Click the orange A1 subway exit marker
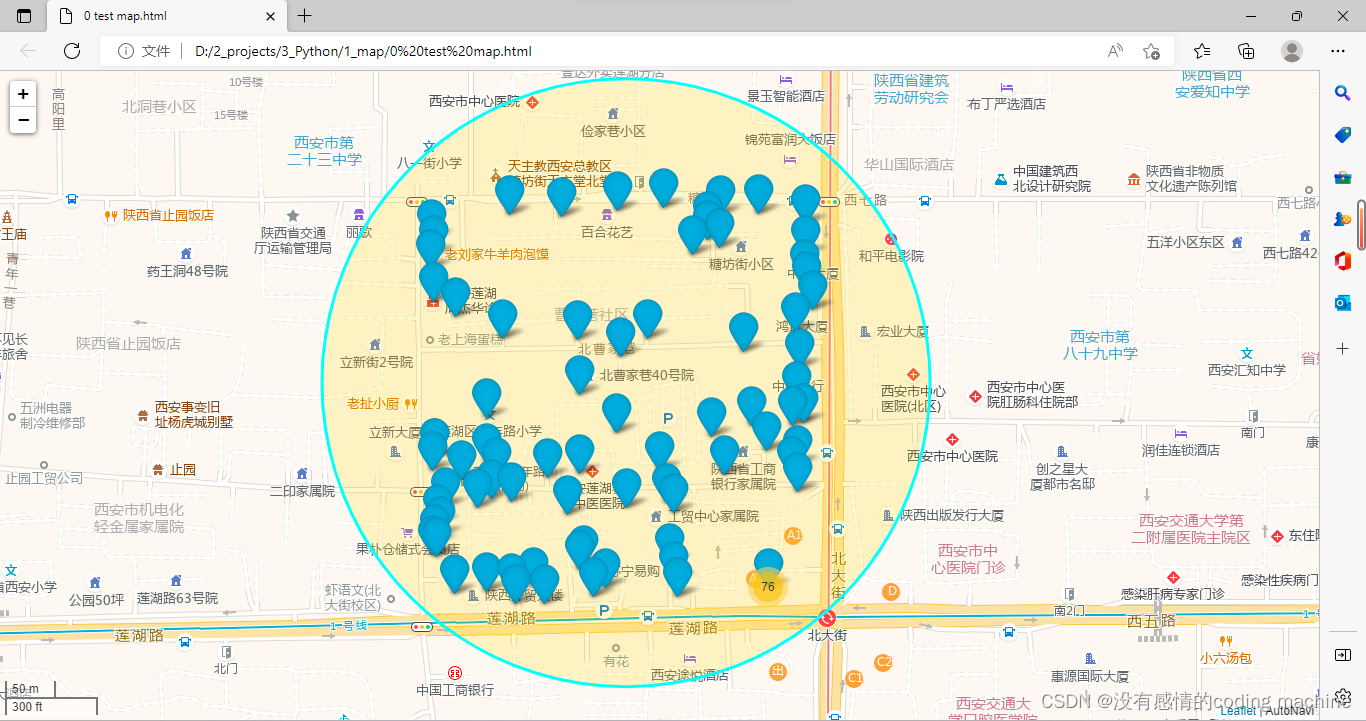The height and width of the screenshot is (721, 1366). [x=793, y=536]
